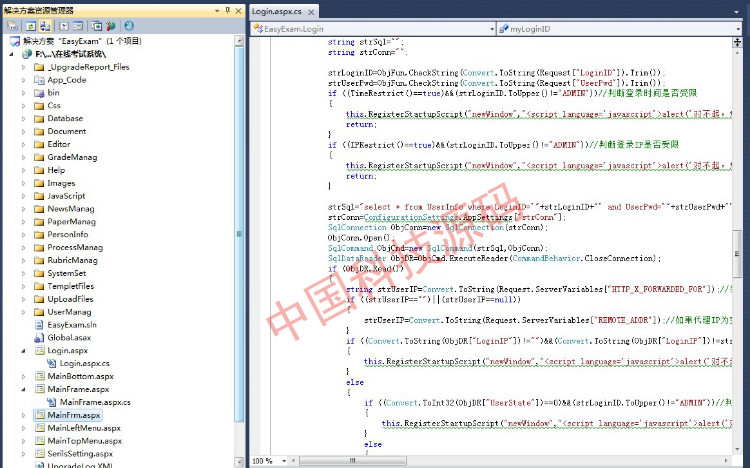The height and width of the screenshot is (468, 750).
Task: Open the 100 % zoom dropdown
Action: pos(284,461)
